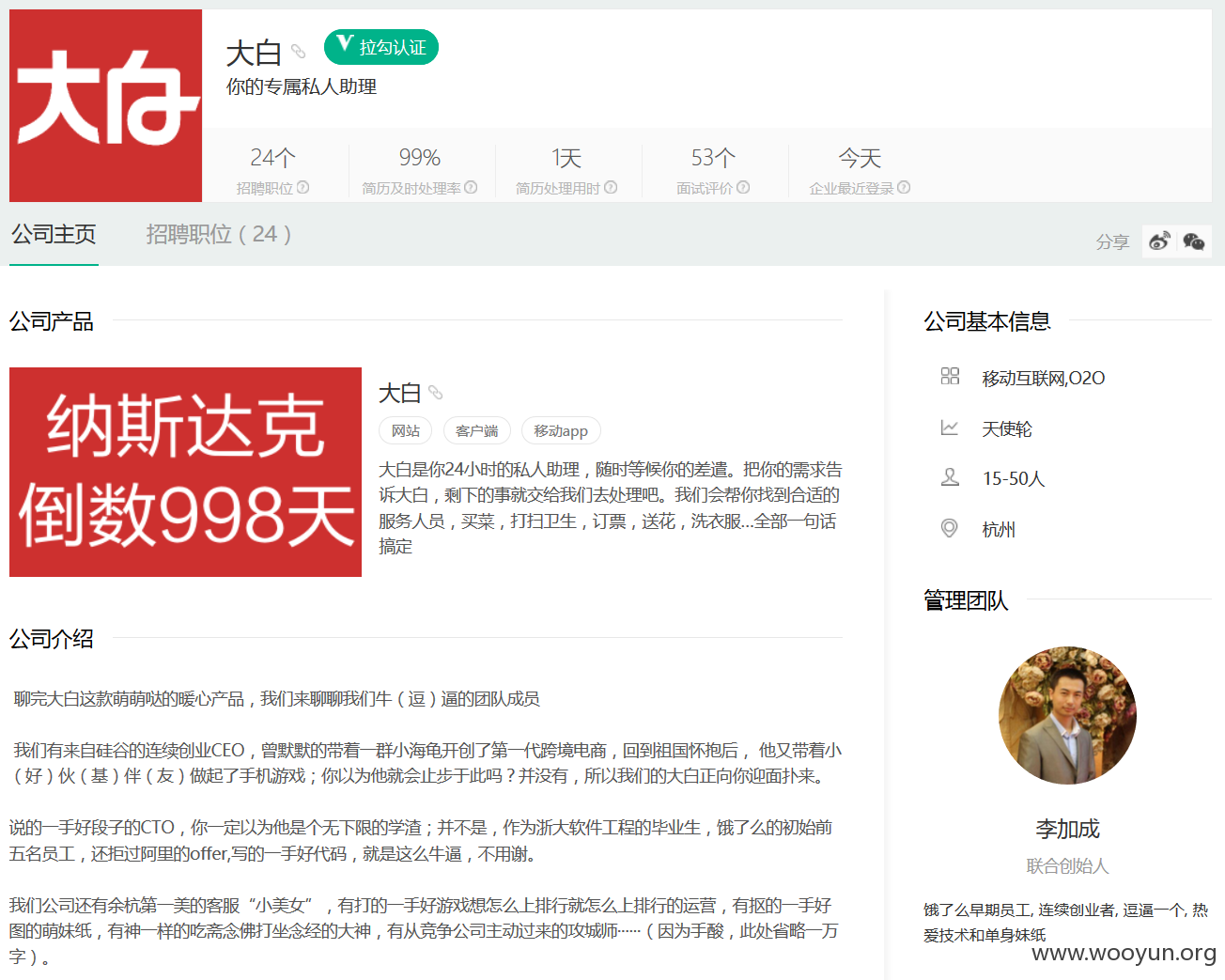
Task: Click the name 李加成 in the management team
Action: (x=1067, y=829)
